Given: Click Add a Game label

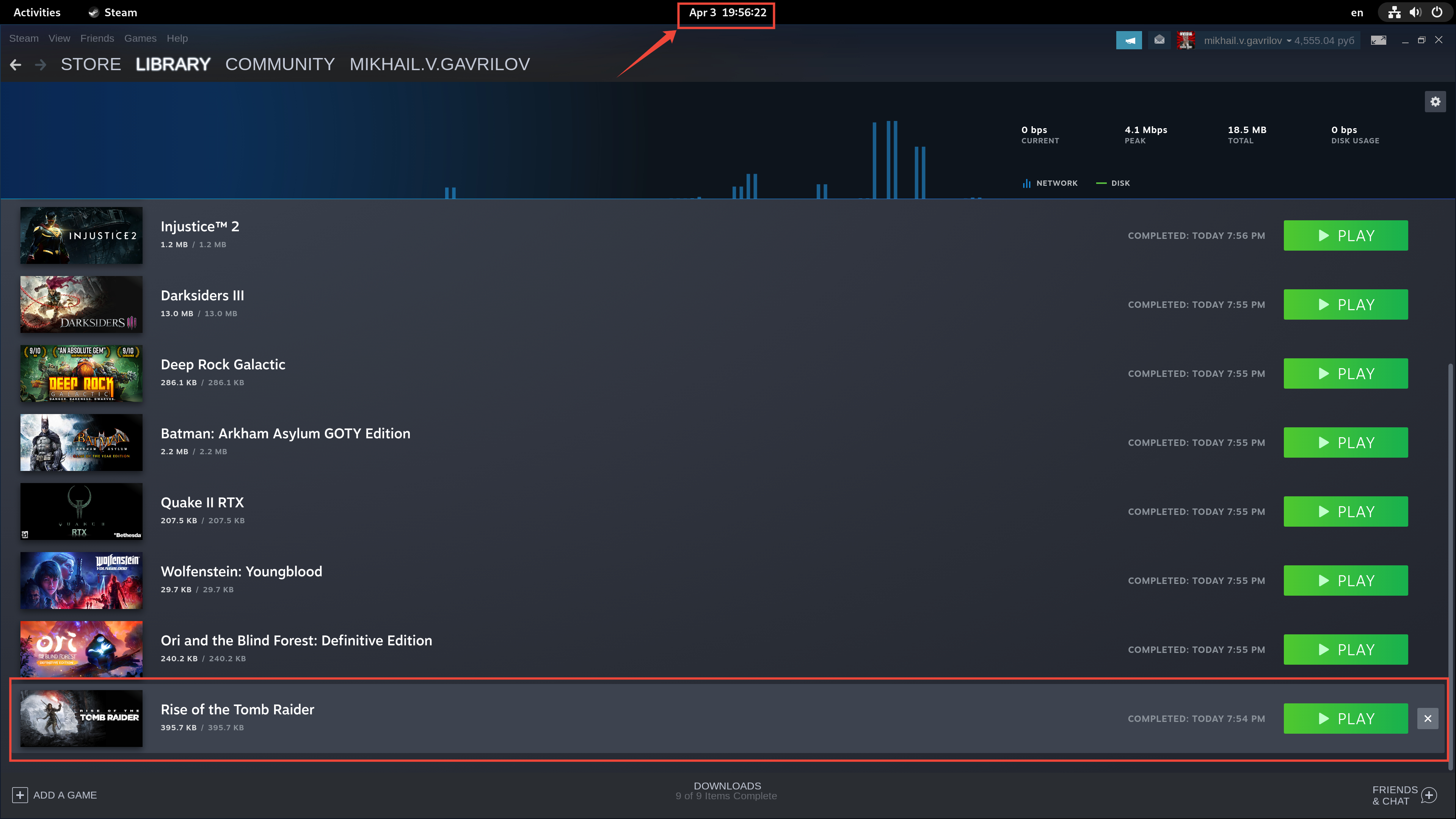Looking at the screenshot, I should [x=65, y=795].
